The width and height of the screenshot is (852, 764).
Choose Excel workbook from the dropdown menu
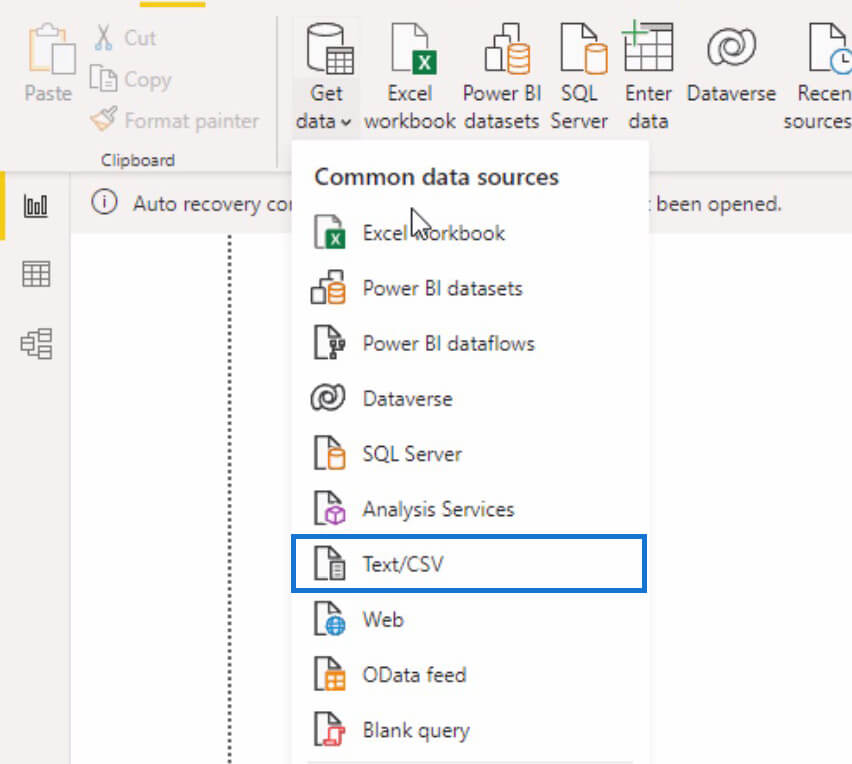click(469, 233)
